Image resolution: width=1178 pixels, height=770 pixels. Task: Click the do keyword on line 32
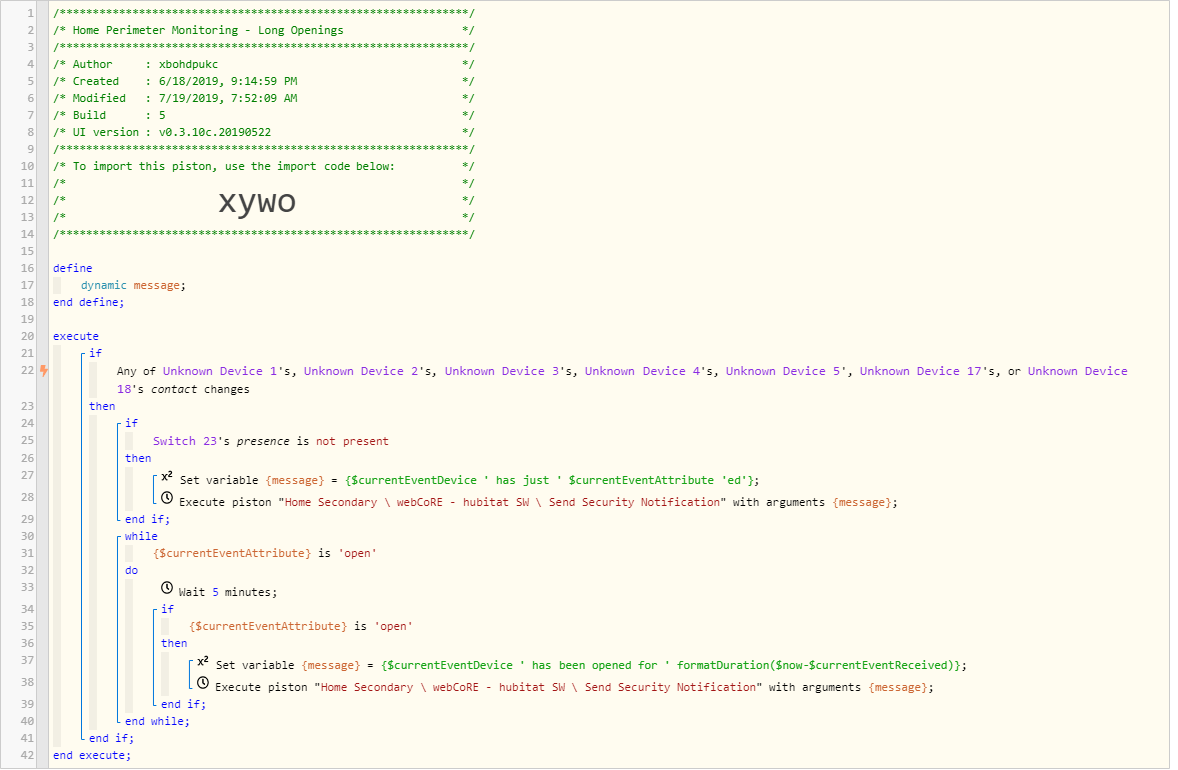tap(131, 571)
